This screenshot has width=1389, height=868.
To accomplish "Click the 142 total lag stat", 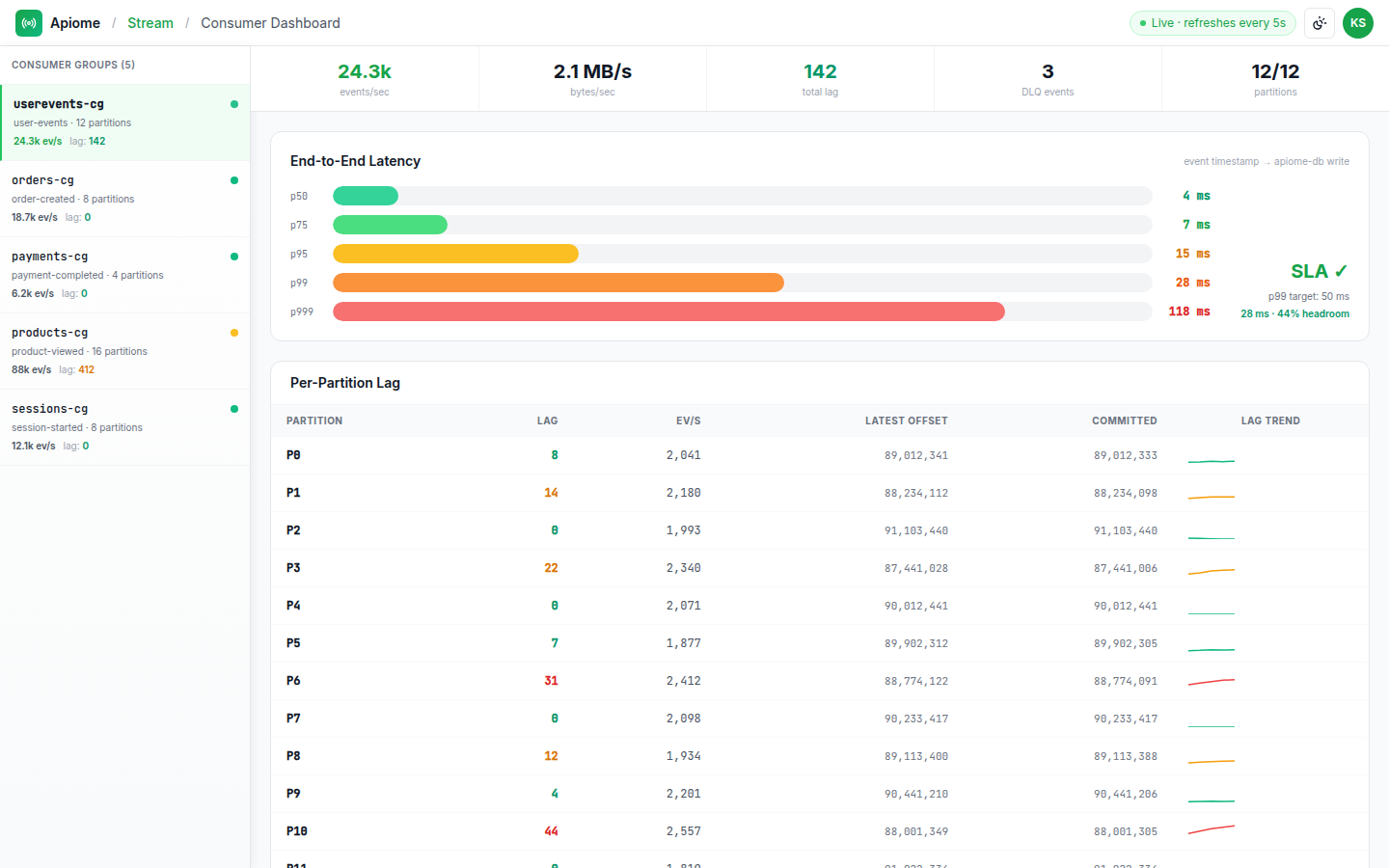I will 820,79.
